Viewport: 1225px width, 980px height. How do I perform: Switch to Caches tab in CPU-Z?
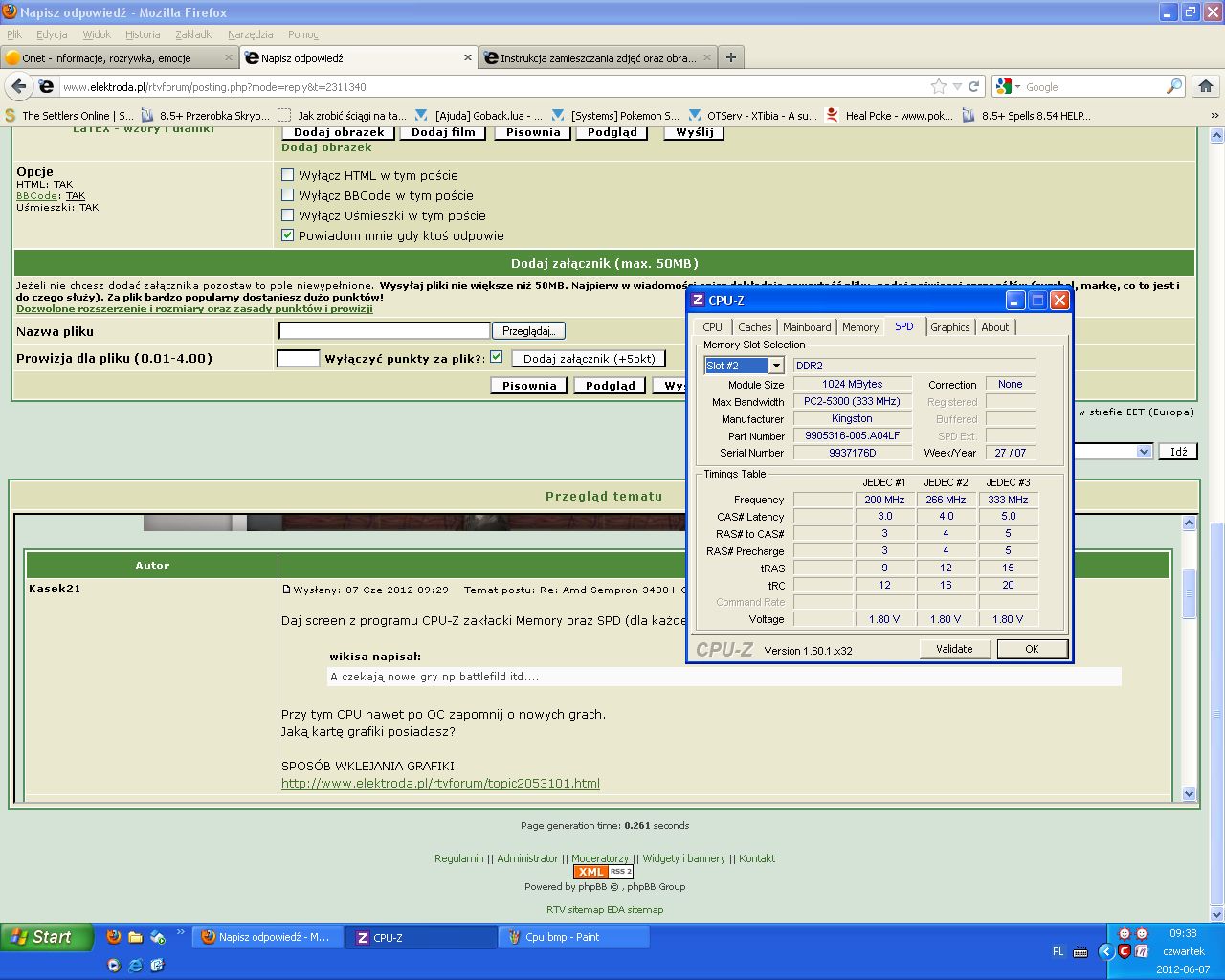(755, 327)
